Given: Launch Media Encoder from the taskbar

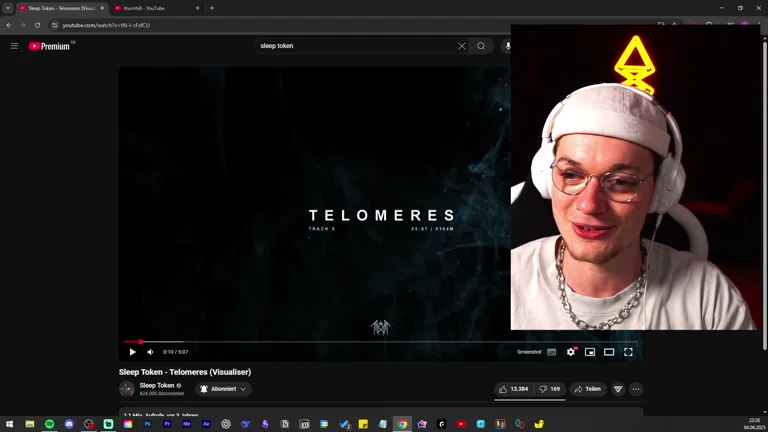Looking at the screenshot, I should [187, 424].
